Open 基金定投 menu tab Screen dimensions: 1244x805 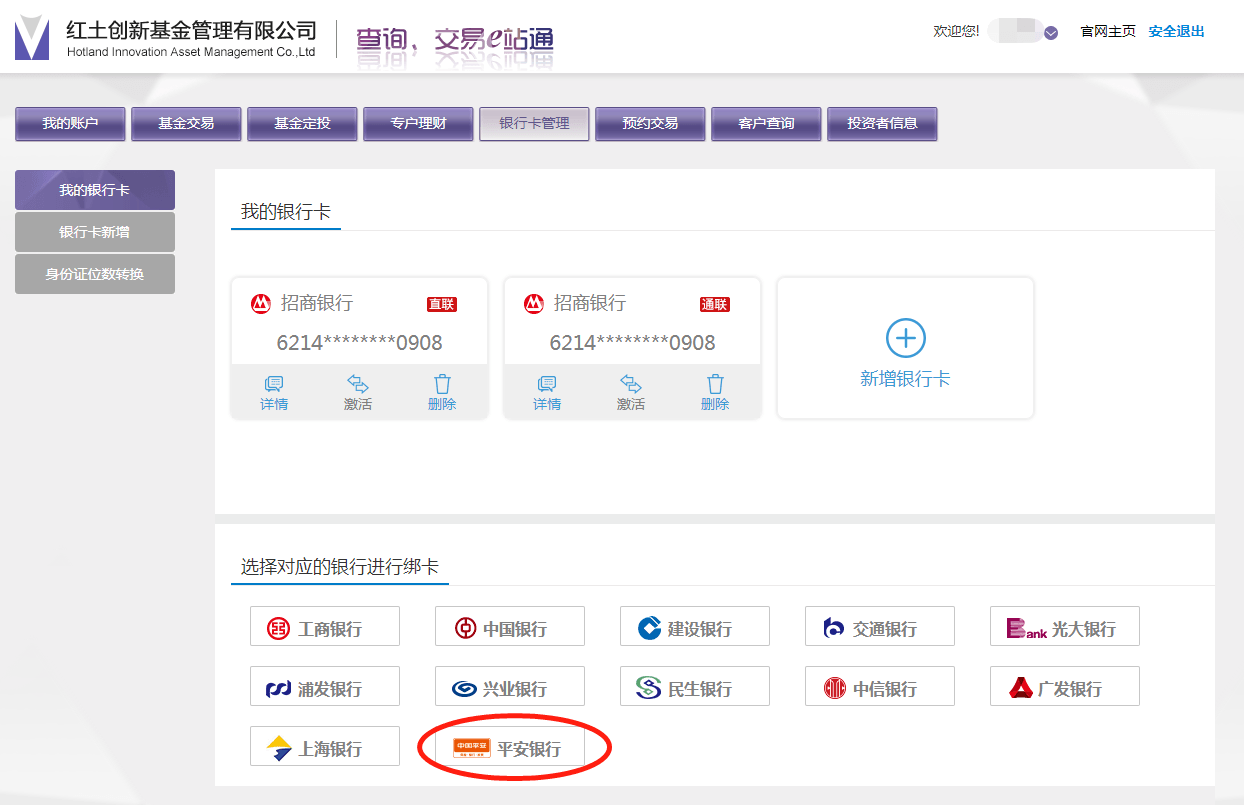302,124
